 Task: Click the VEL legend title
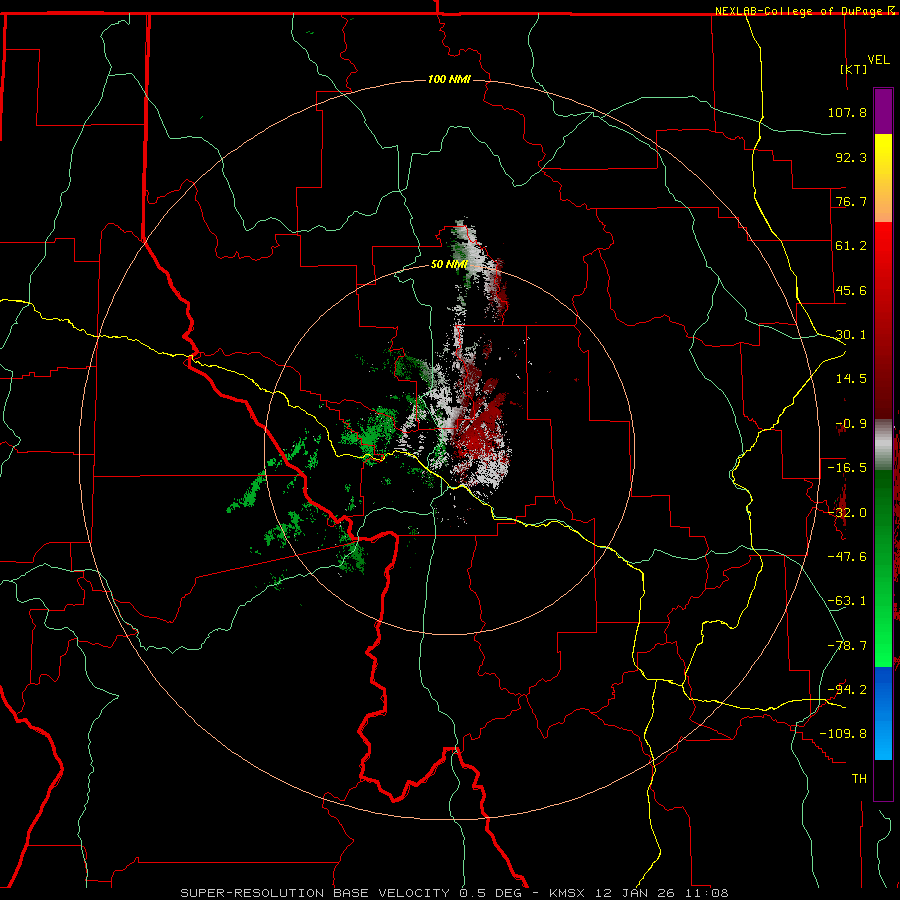[878, 60]
